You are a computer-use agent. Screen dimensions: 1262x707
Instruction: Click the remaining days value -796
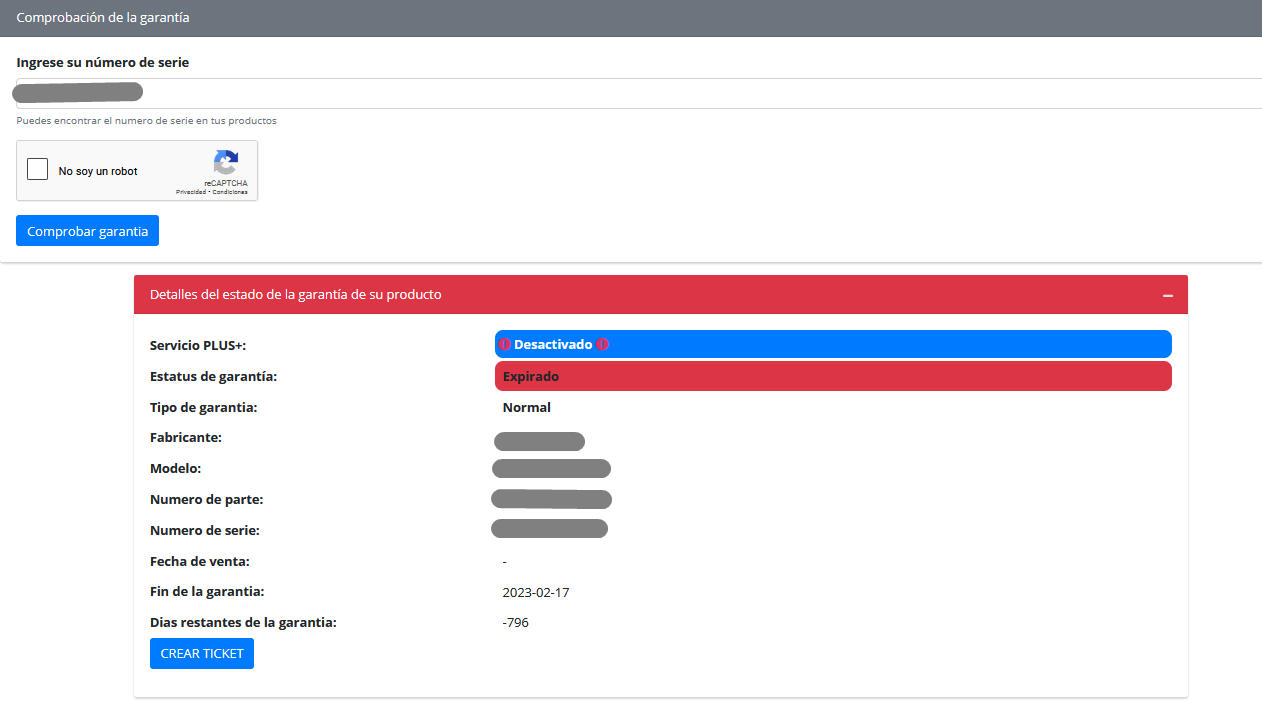tap(516, 623)
